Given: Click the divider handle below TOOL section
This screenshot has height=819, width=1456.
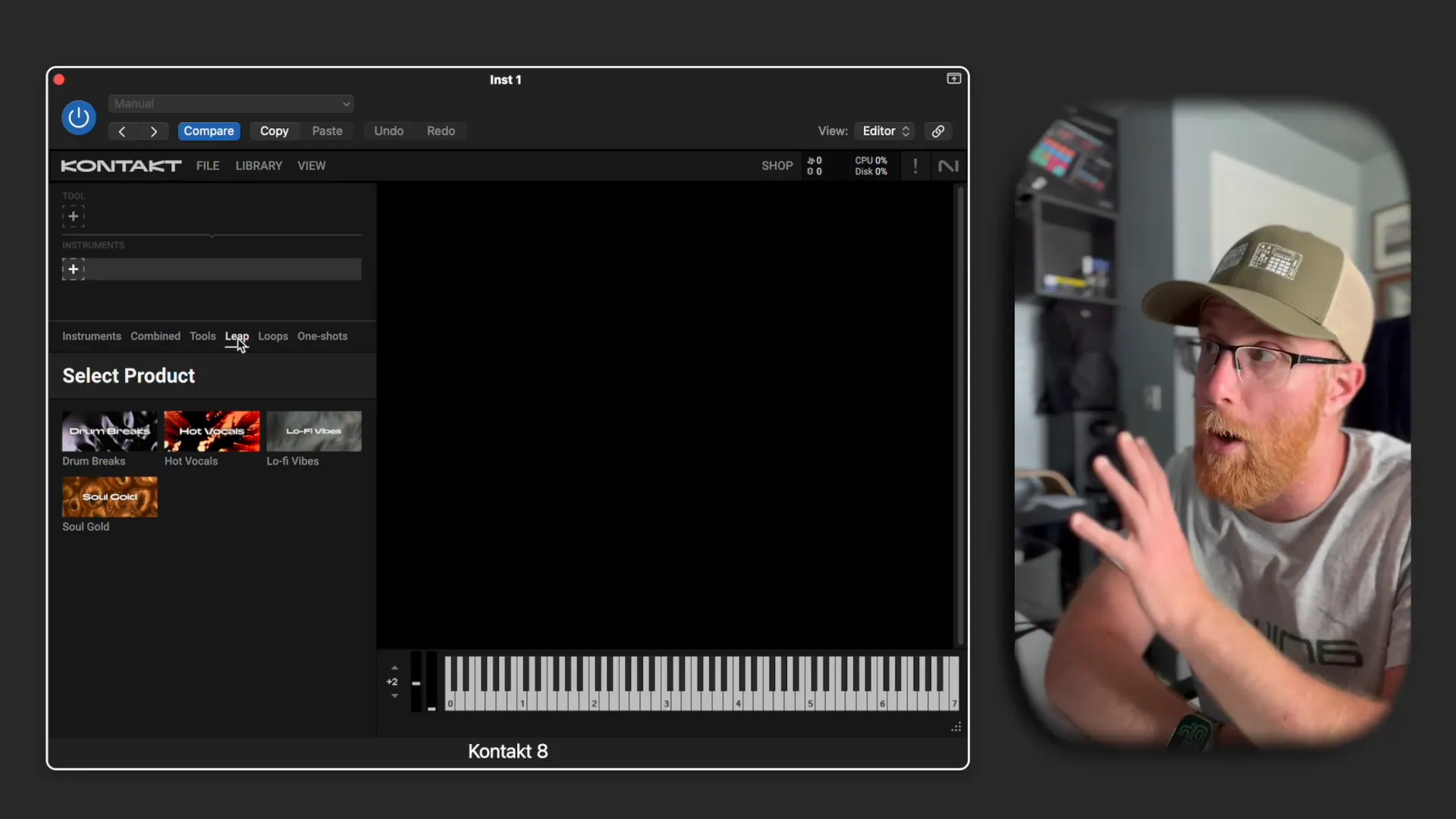Looking at the screenshot, I should point(212,236).
